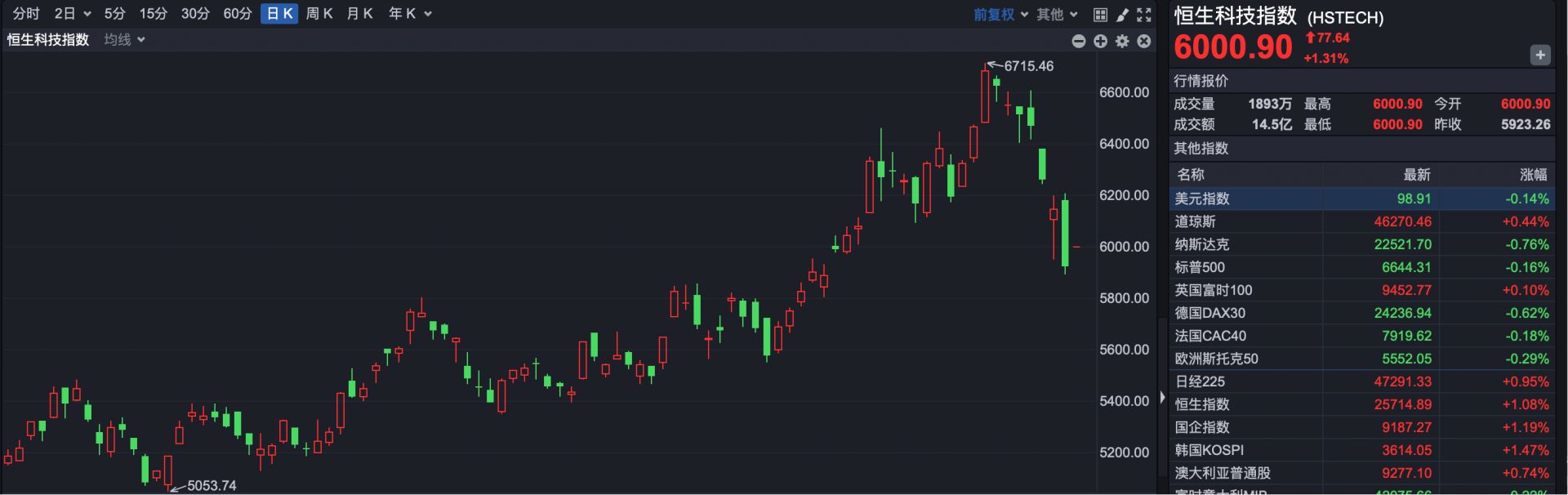
Task: Expand the 年K period dropdown
Action: 410,14
